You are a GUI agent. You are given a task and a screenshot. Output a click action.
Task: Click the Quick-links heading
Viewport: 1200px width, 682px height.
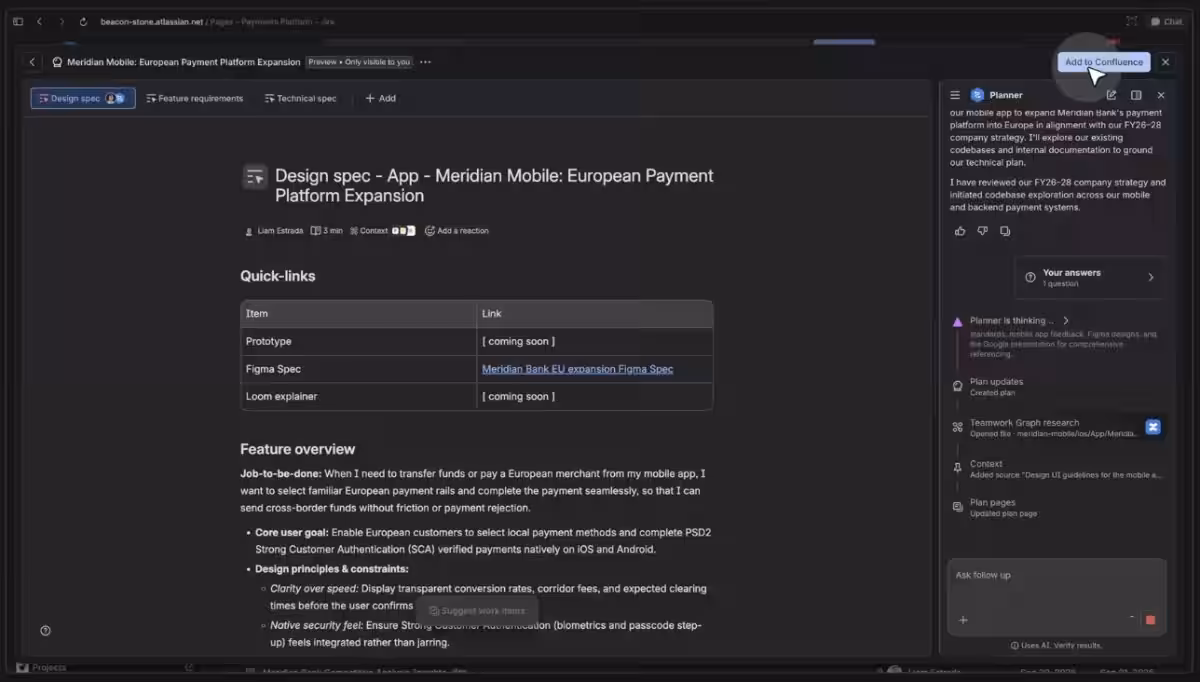[278, 276]
